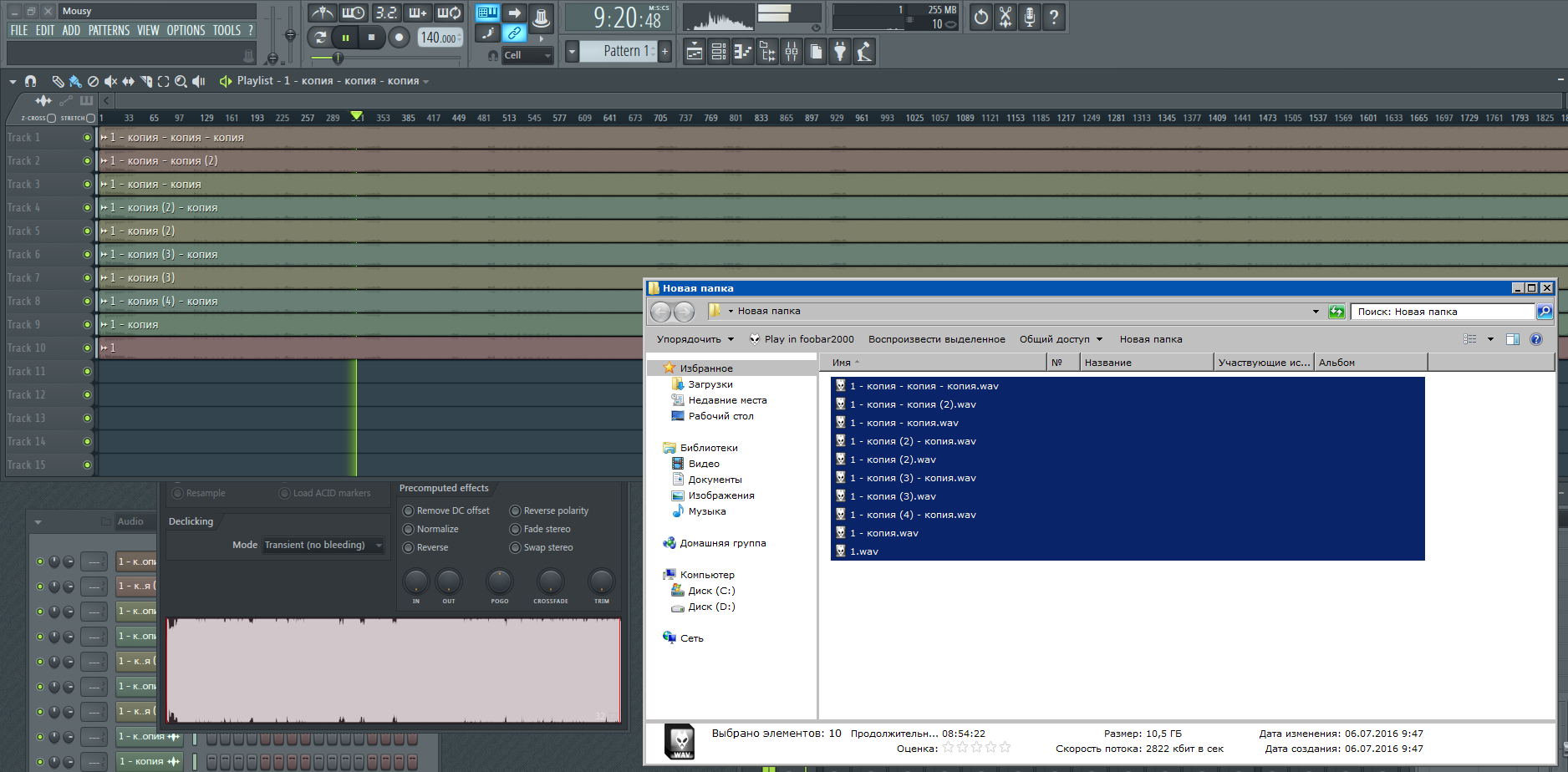Image resolution: width=1568 pixels, height=772 pixels.
Task: Click the metronome toggle icon
Action: [x=322, y=13]
